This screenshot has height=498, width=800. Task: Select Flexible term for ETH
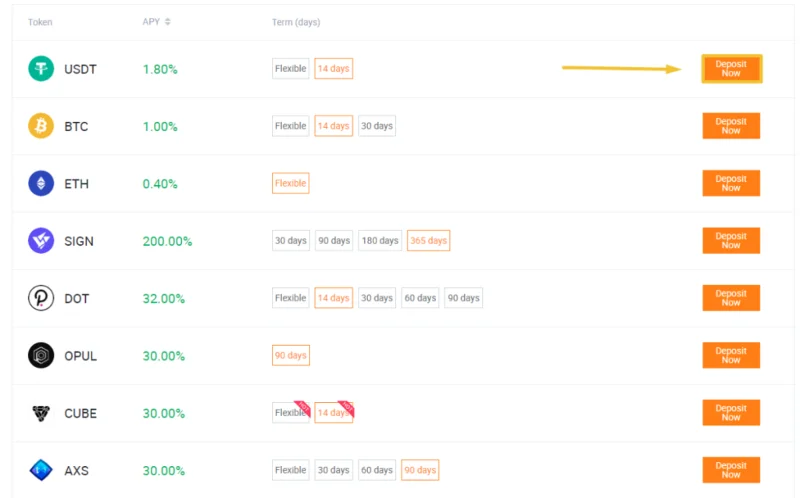pos(290,183)
